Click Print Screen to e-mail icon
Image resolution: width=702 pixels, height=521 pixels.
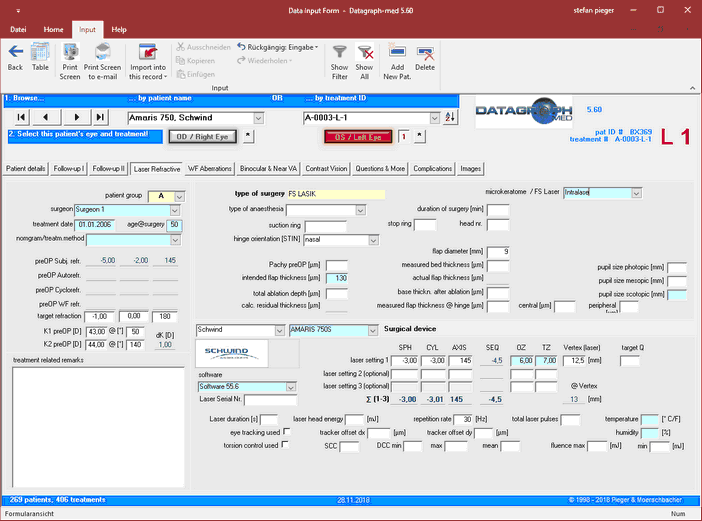102,52
